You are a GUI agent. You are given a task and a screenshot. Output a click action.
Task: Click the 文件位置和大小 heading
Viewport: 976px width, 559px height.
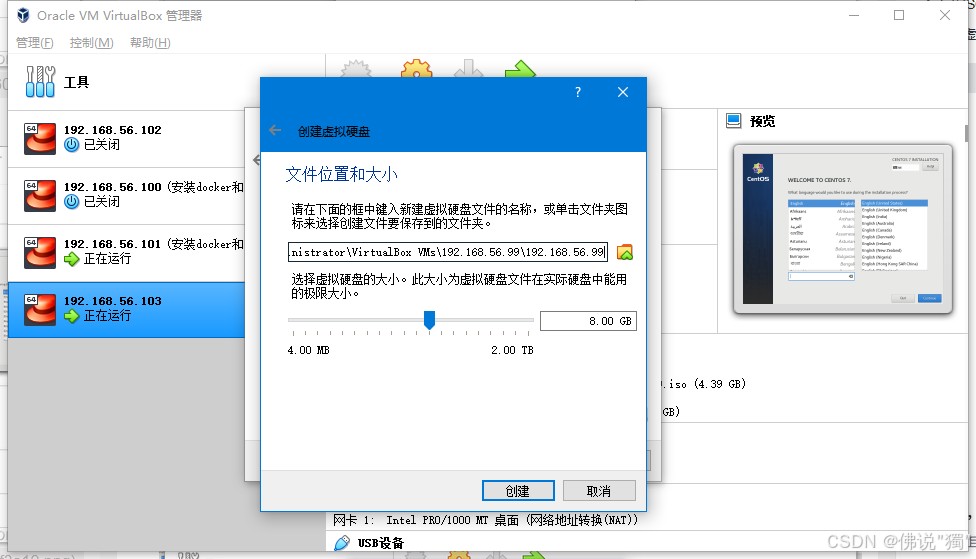(x=341, y=174)
